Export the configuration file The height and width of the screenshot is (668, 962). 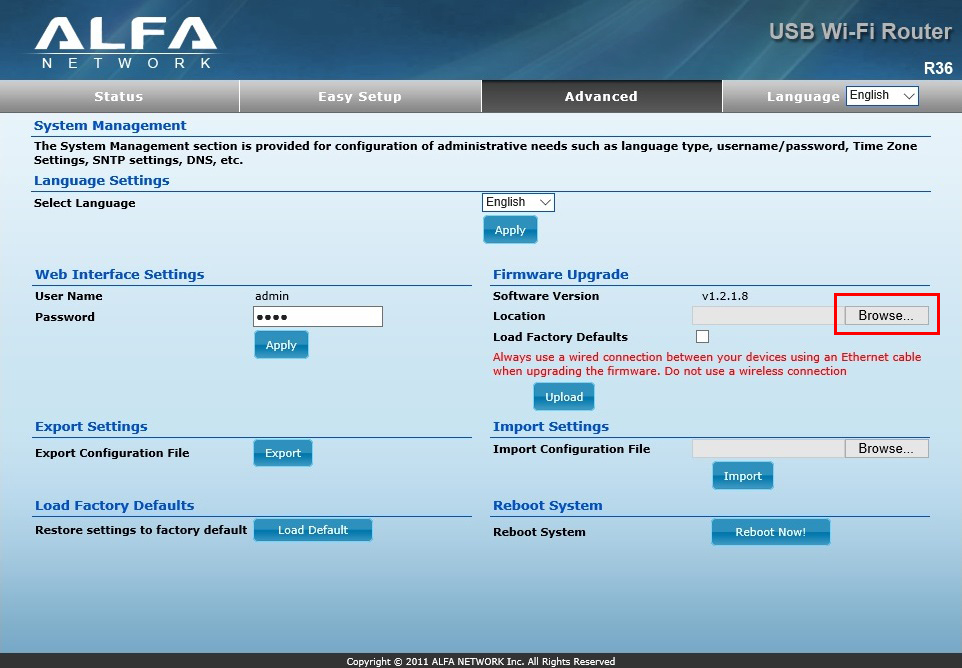coord(283,453)
